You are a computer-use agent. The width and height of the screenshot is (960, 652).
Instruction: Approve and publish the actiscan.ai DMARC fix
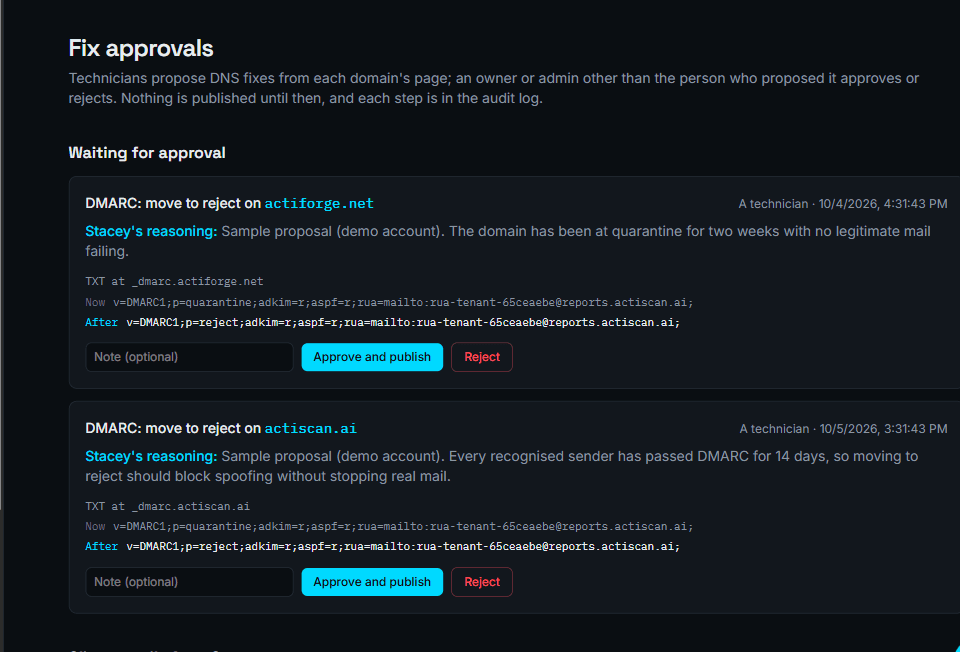[x=372, y=582]
